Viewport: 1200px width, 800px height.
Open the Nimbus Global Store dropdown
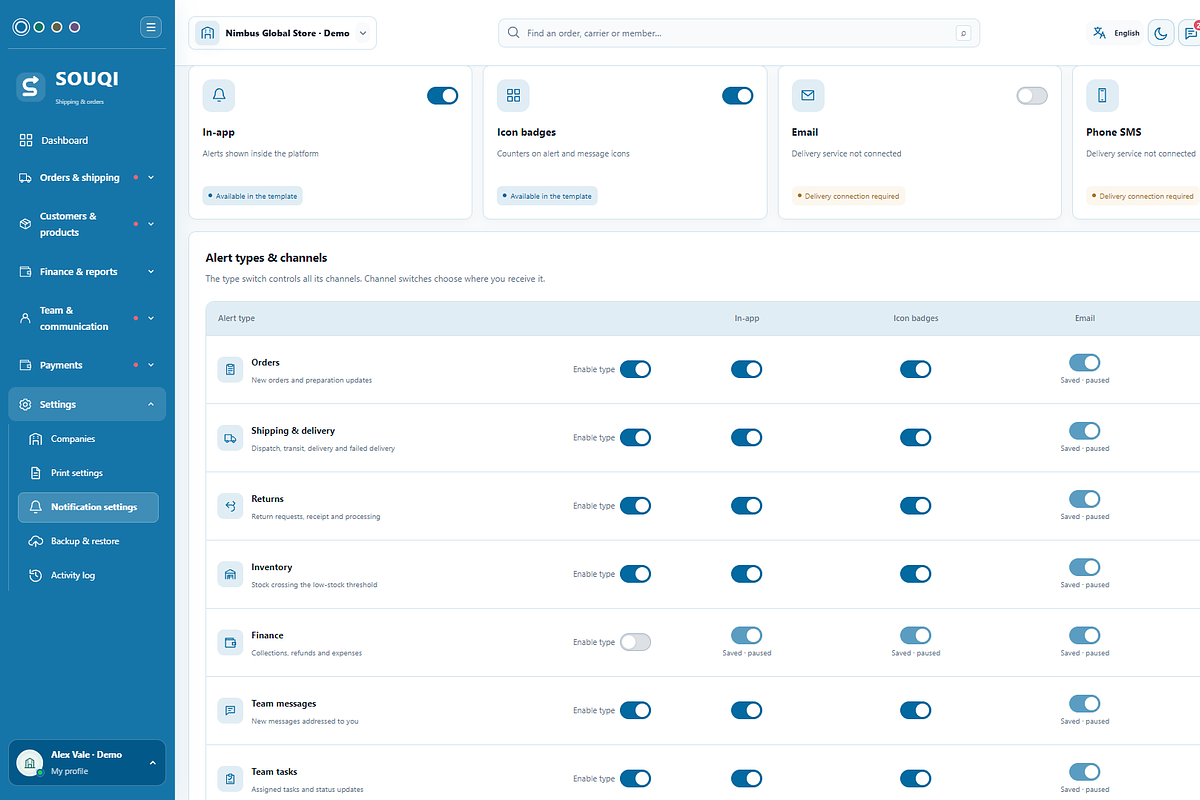click(283, 33)
